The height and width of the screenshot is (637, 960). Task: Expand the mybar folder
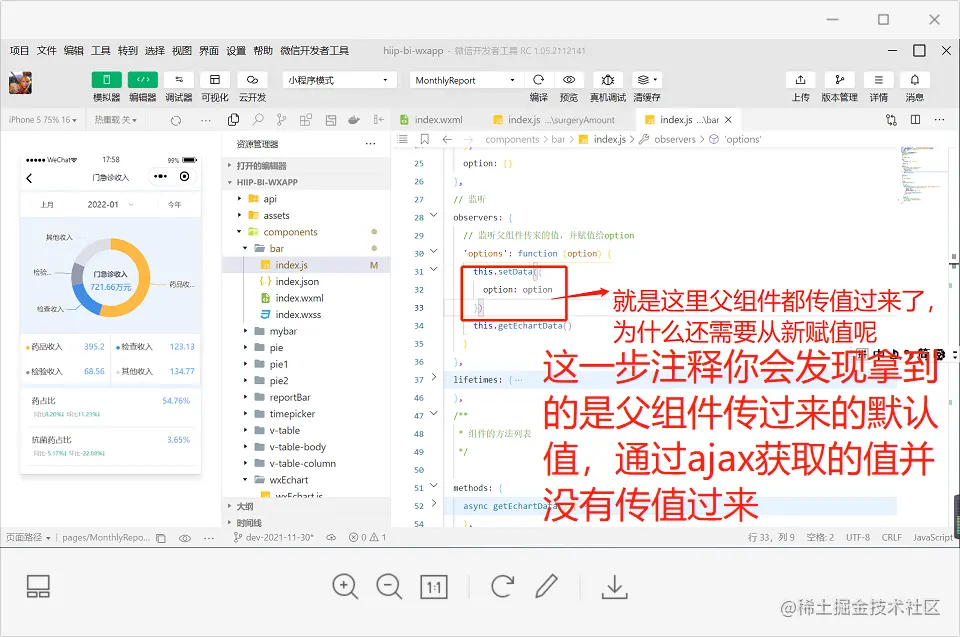(245, 331)
